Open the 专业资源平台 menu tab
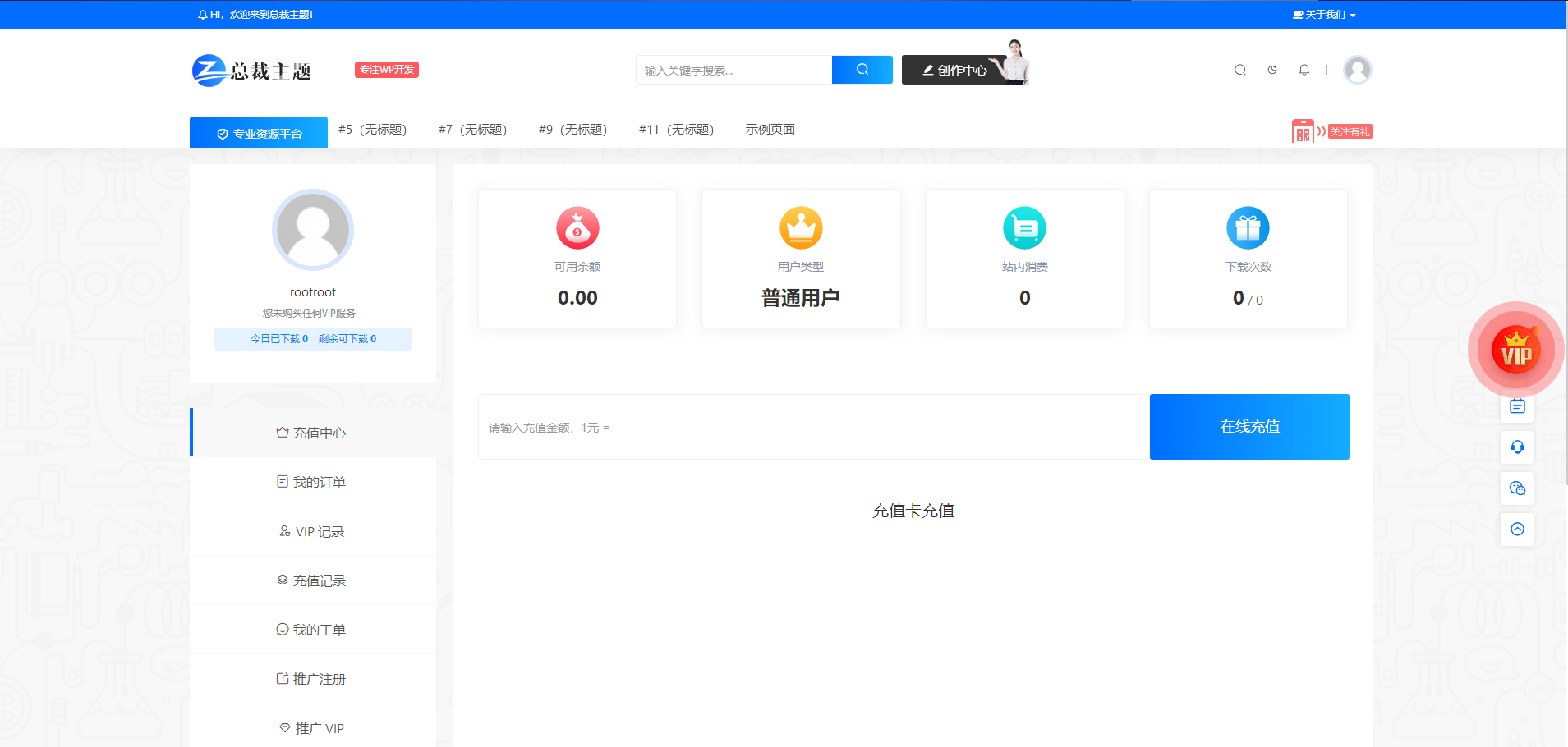This screenshot has width=1568, height=747. point(259,133)
